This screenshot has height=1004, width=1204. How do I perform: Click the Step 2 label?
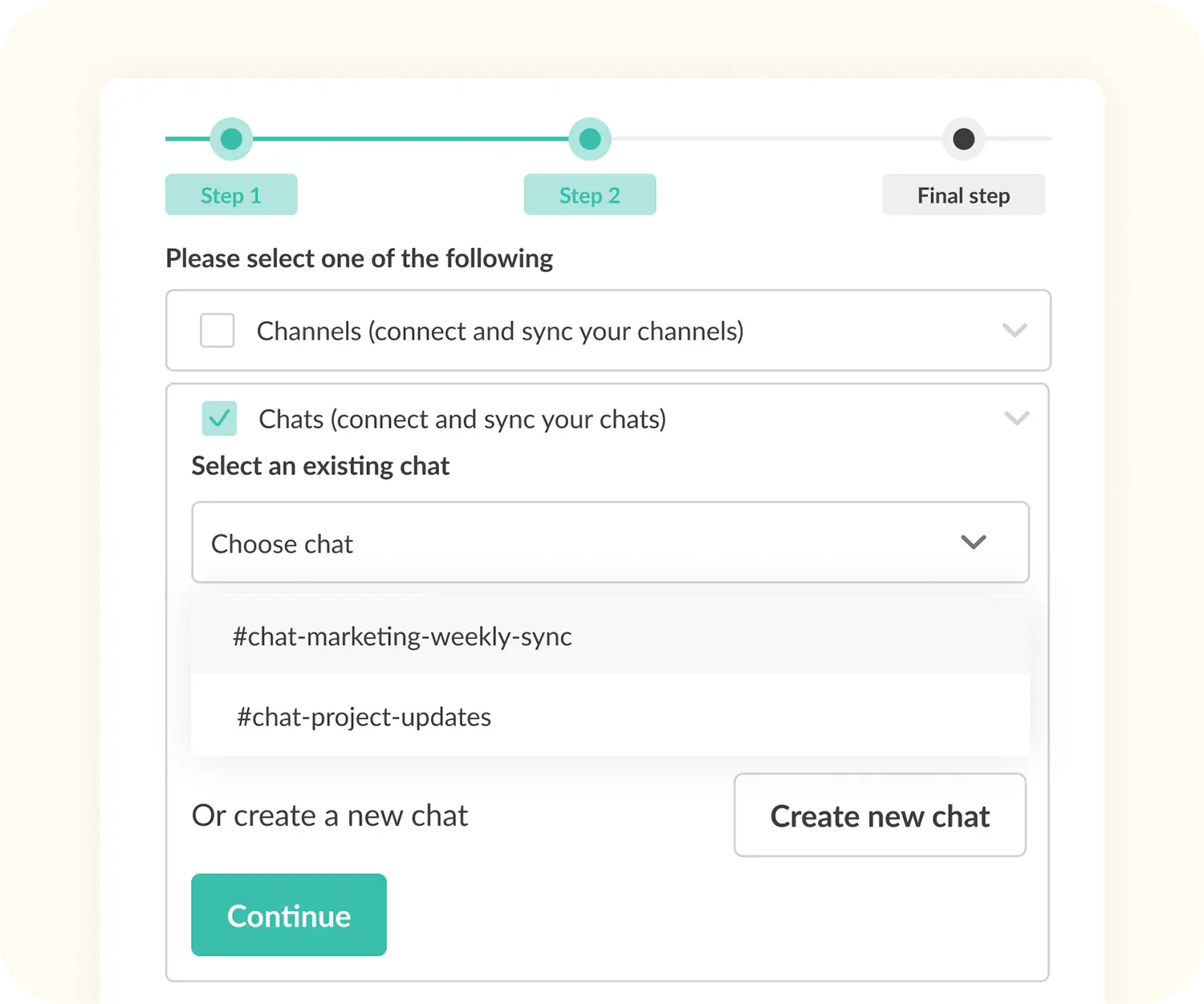click(590, 194)
